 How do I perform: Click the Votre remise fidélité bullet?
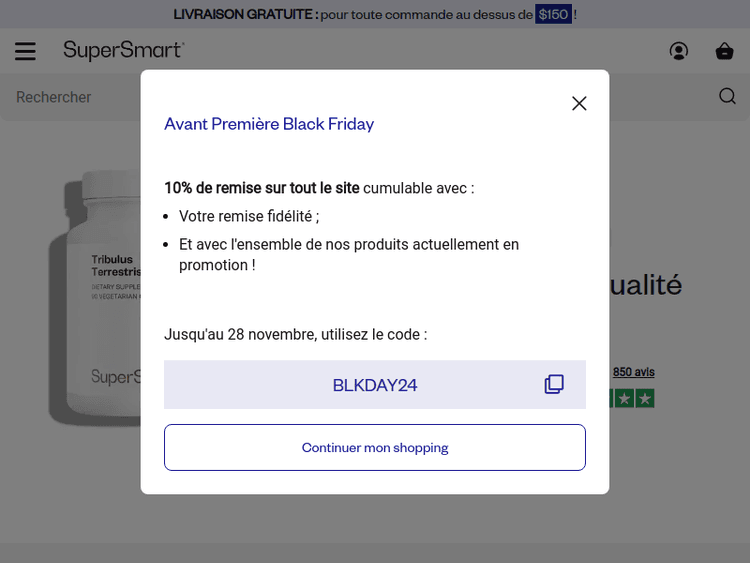pyautogui.click(x=249, y=216)
